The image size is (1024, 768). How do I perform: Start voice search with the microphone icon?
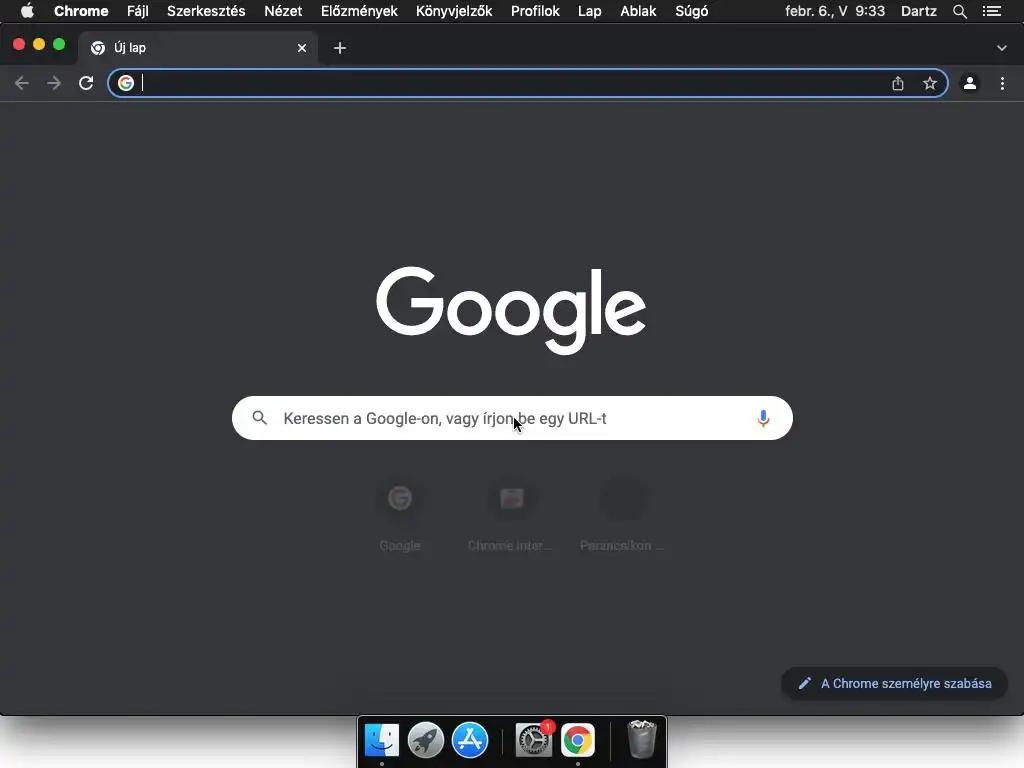tap(763, 418)
